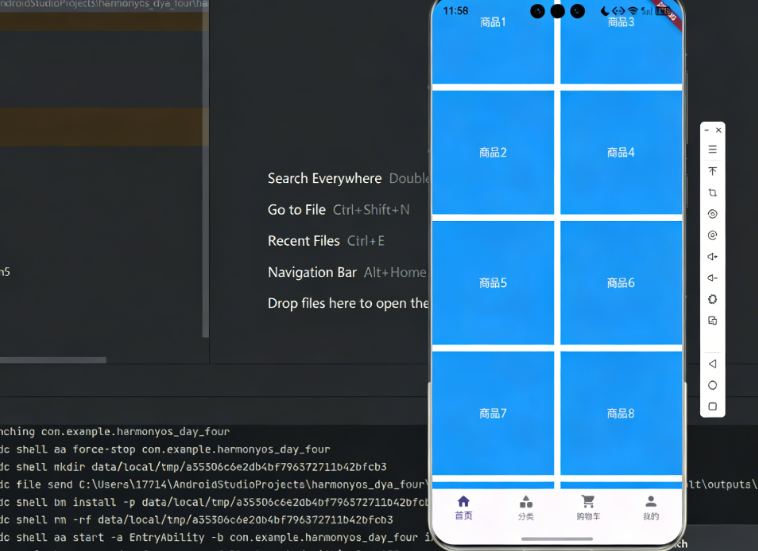Click the overlapping-squares icon in emulator toolbar
Screen dimensions: 758x551
713,320
